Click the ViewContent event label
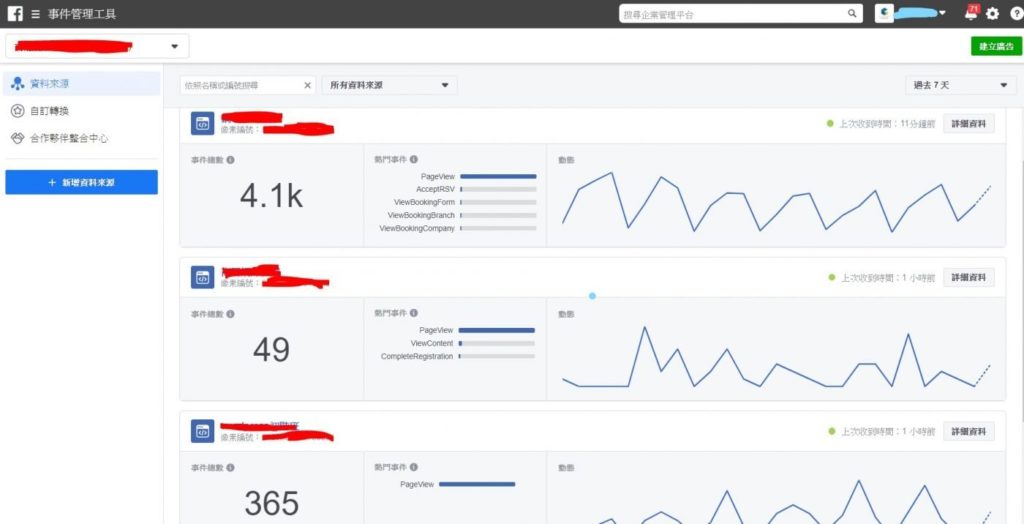 click(x=432, y=343)
